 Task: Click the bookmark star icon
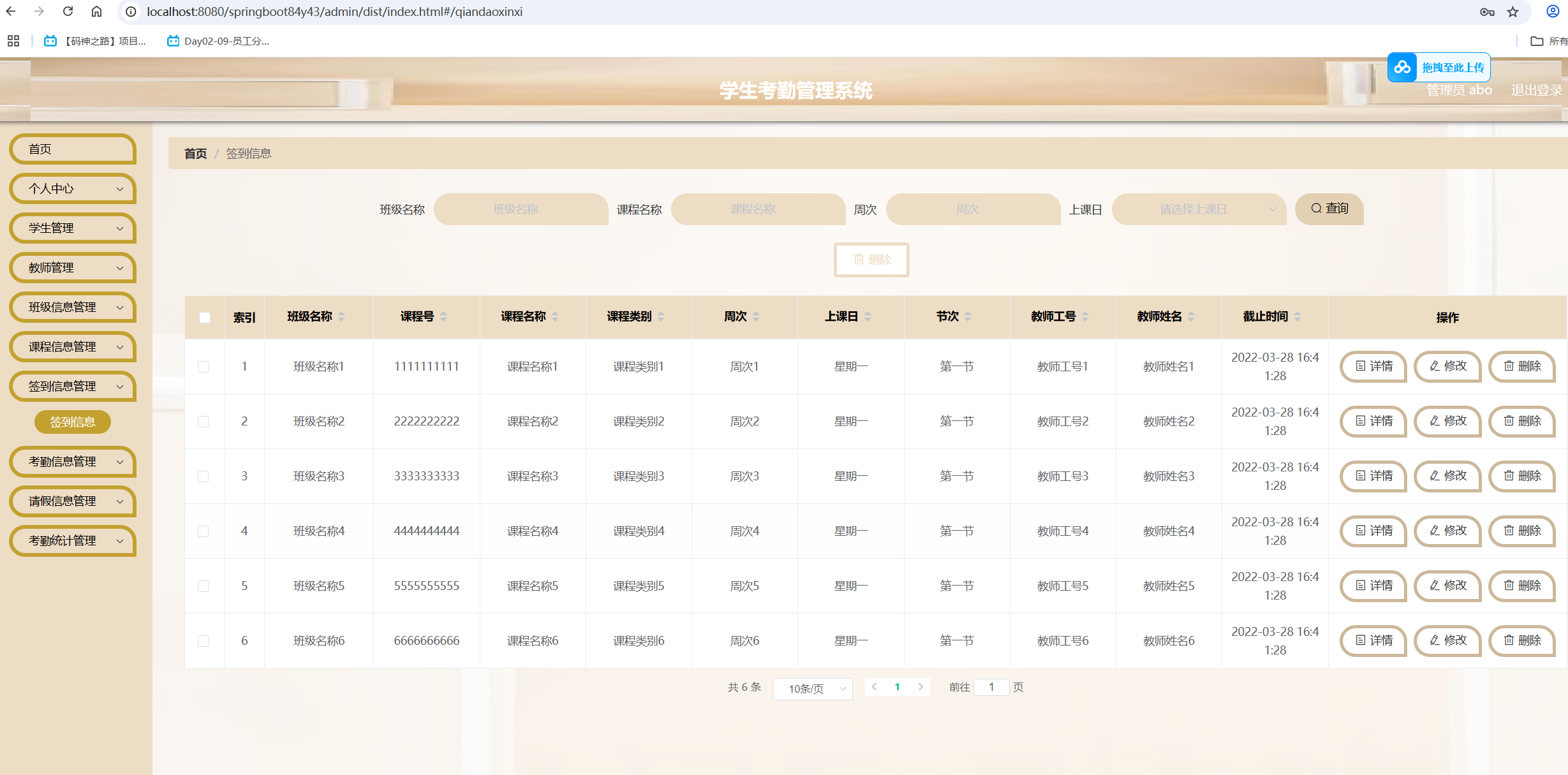[1513, 11]
